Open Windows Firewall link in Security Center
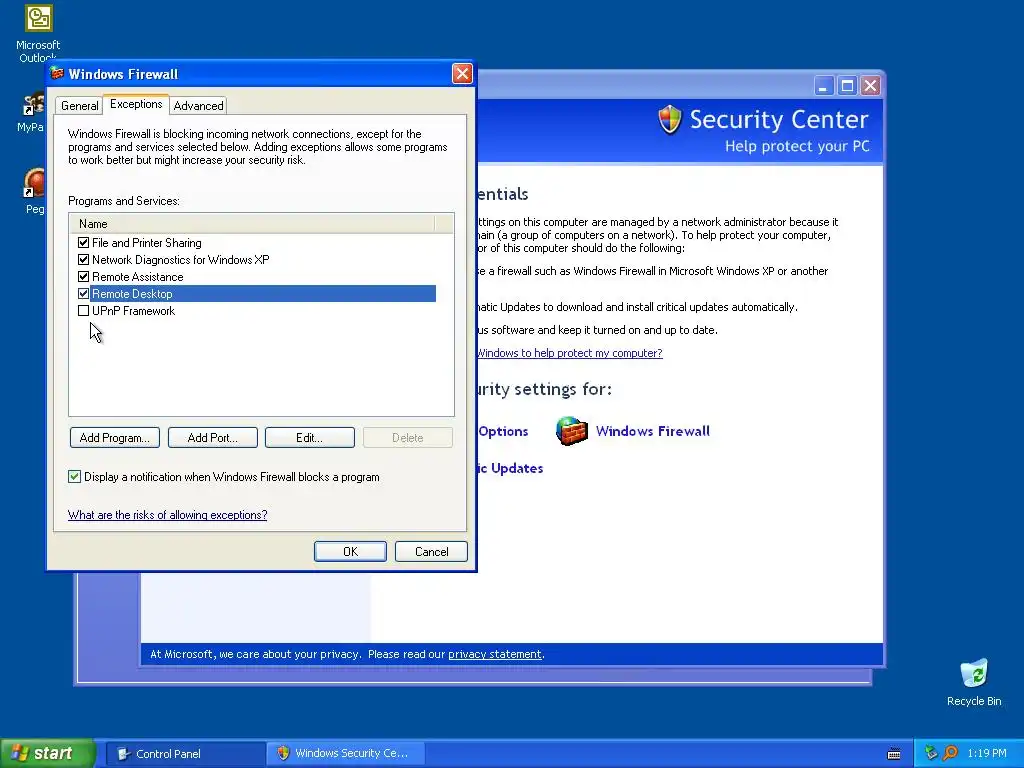Viewport: 1024px width, 768px height. [x=652, y=431]
